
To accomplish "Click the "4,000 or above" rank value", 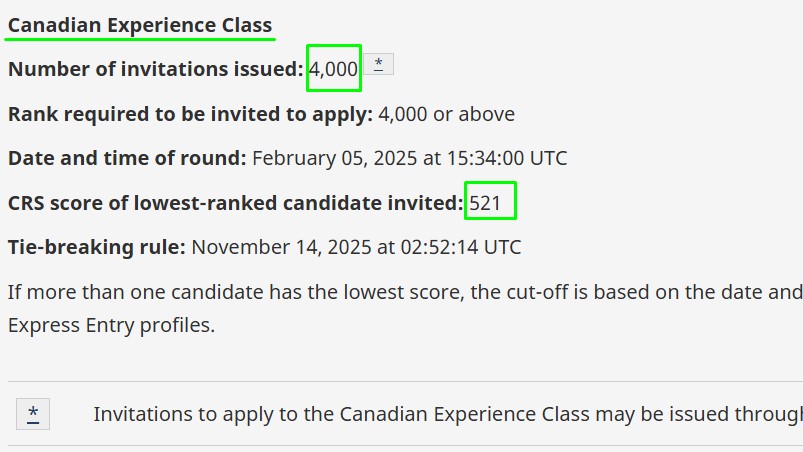I will 446,114.
